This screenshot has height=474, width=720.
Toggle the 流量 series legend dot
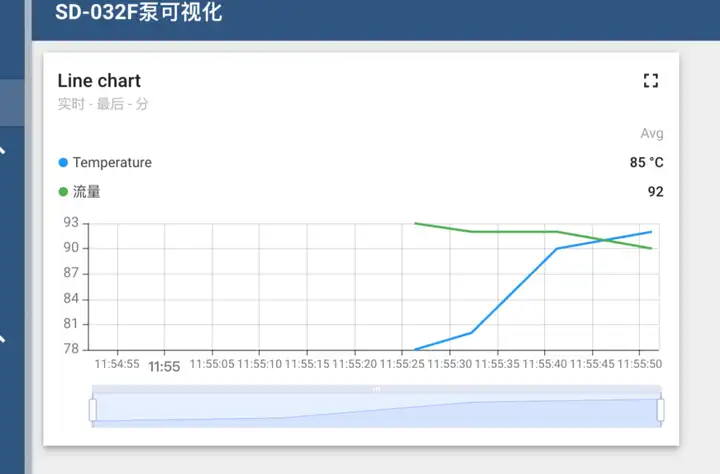tap(63, 192)
